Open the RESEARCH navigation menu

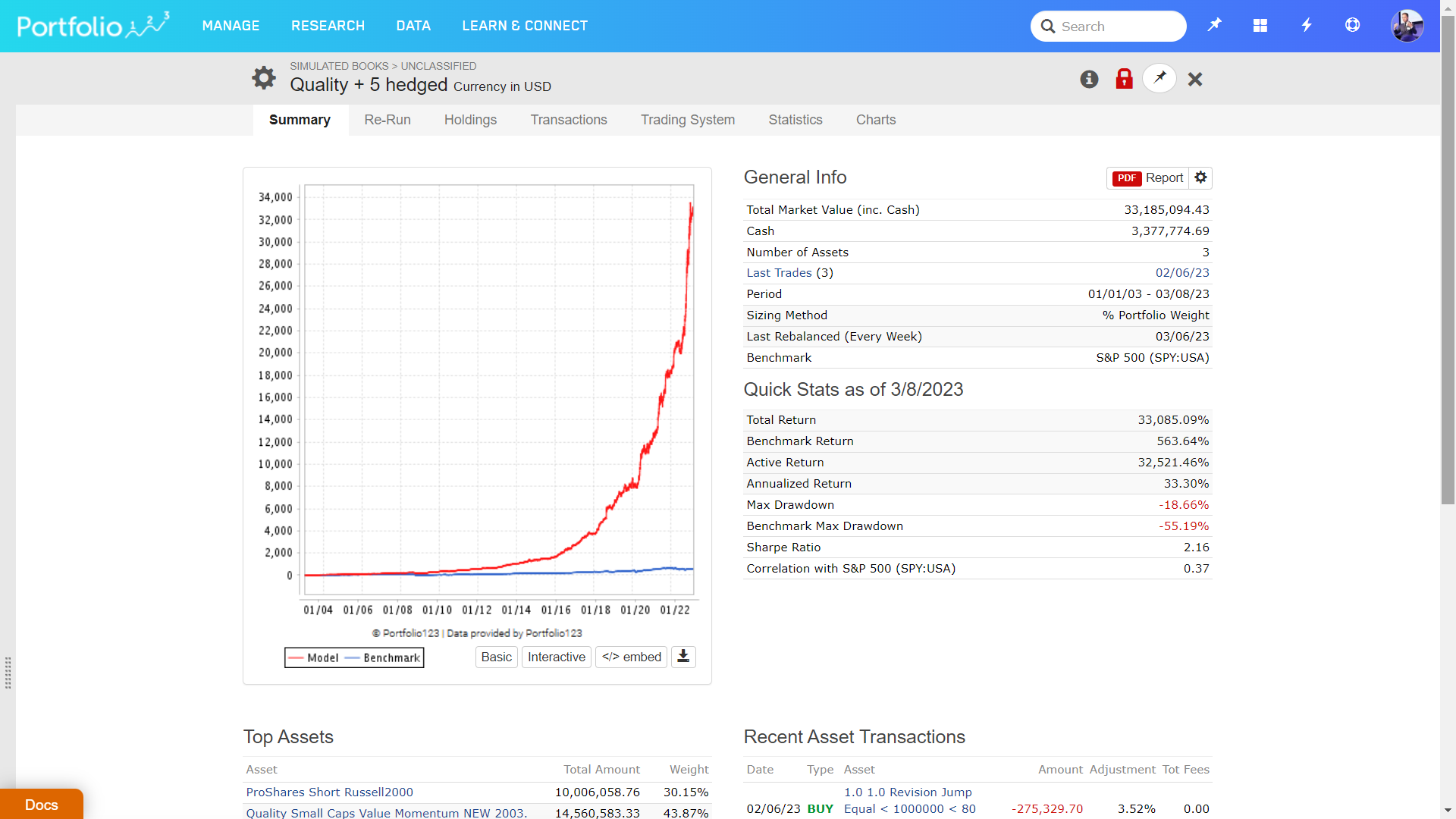pyautogui.click(x=328, y=26)
